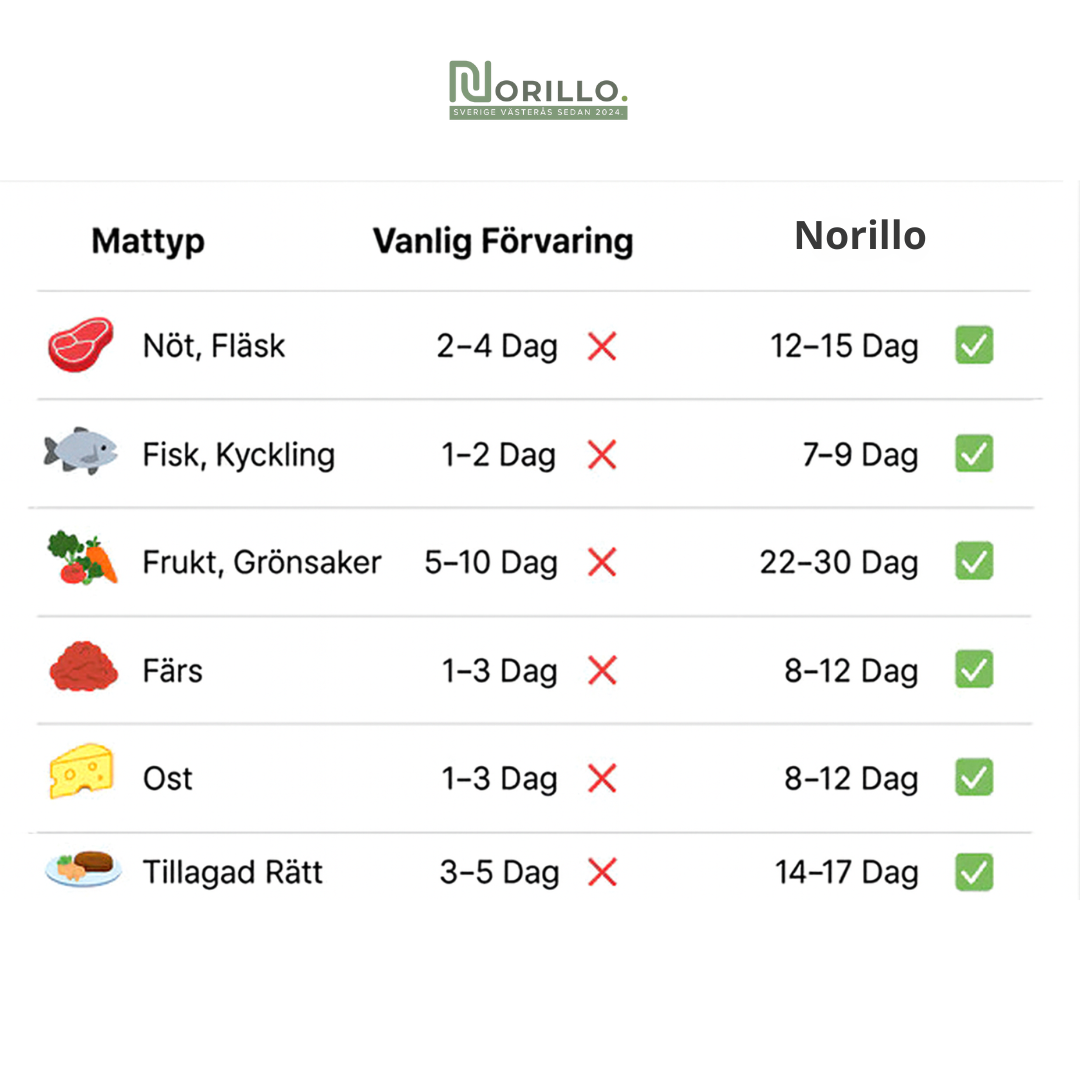This screenshot has height=1080, width=1080.
Task: Click green checkmark next to 14–17 Dag
Action: (973, 871)
